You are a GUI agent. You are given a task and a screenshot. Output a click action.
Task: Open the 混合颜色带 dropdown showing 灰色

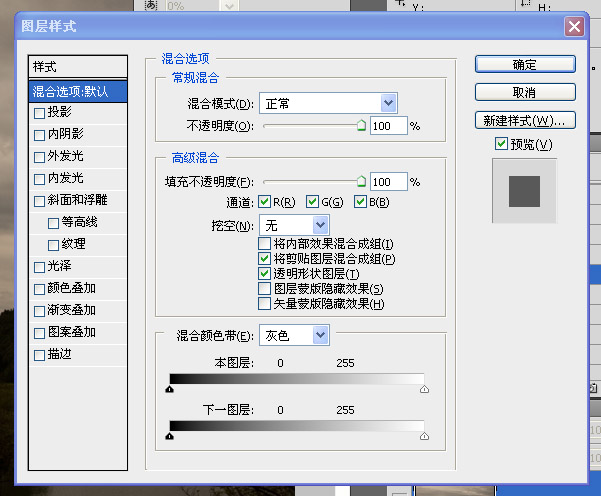(294, 335)
